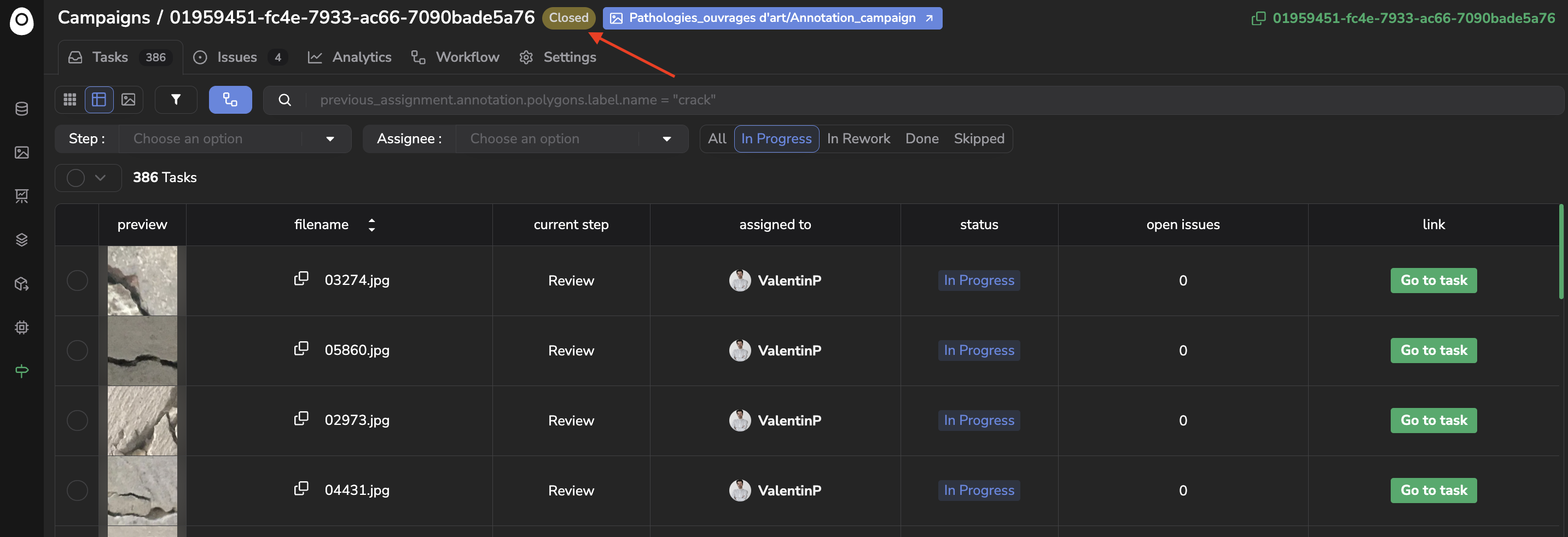The width and height of the screenshot is (1568, 537).
Task: Open the Tasks tab
Action: pyautogui.click(x=120, y=57)
